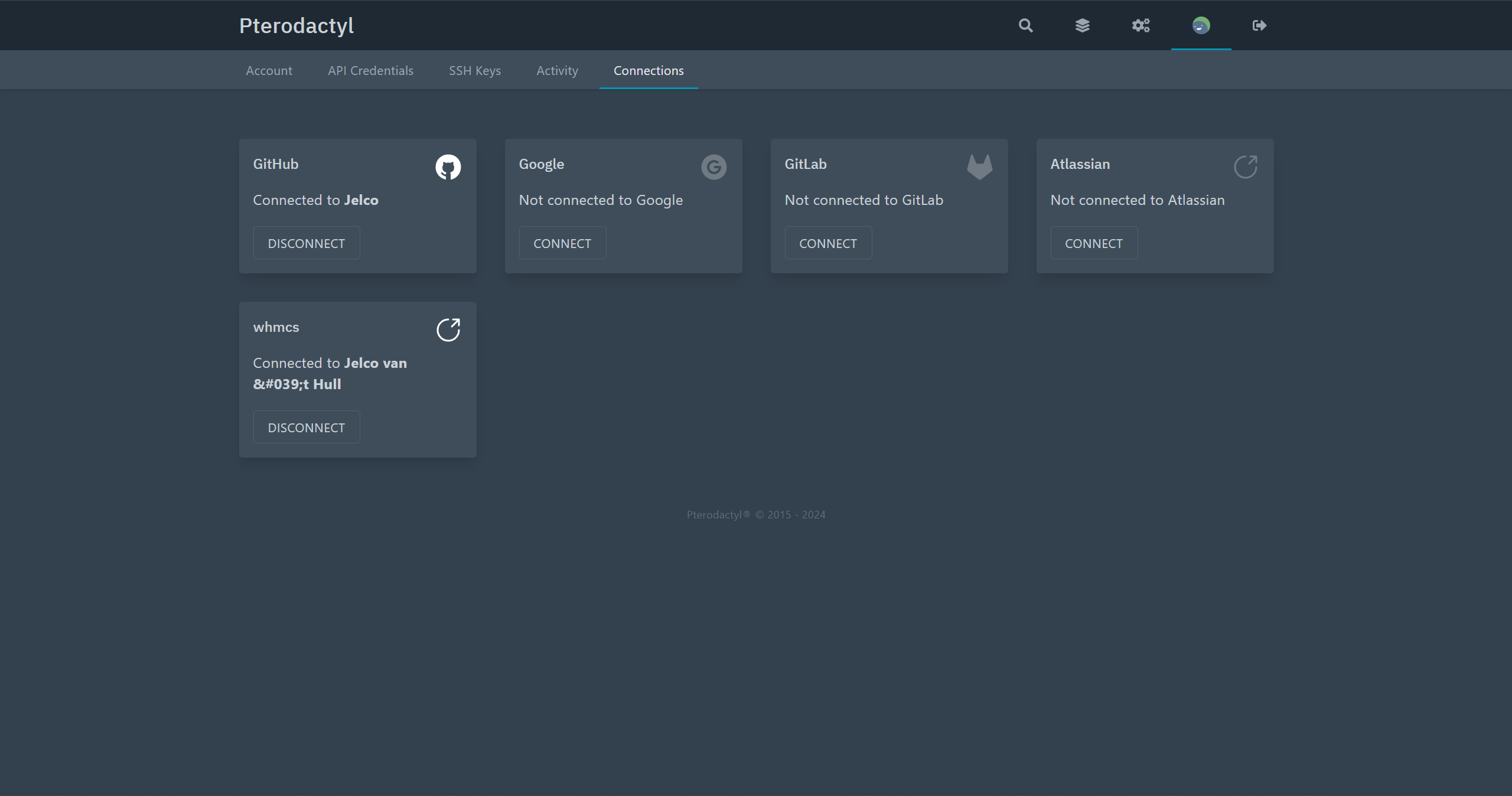1512x796 pixels.
Task: Open the API Credentials tab
Action: (x=370, y=71)
